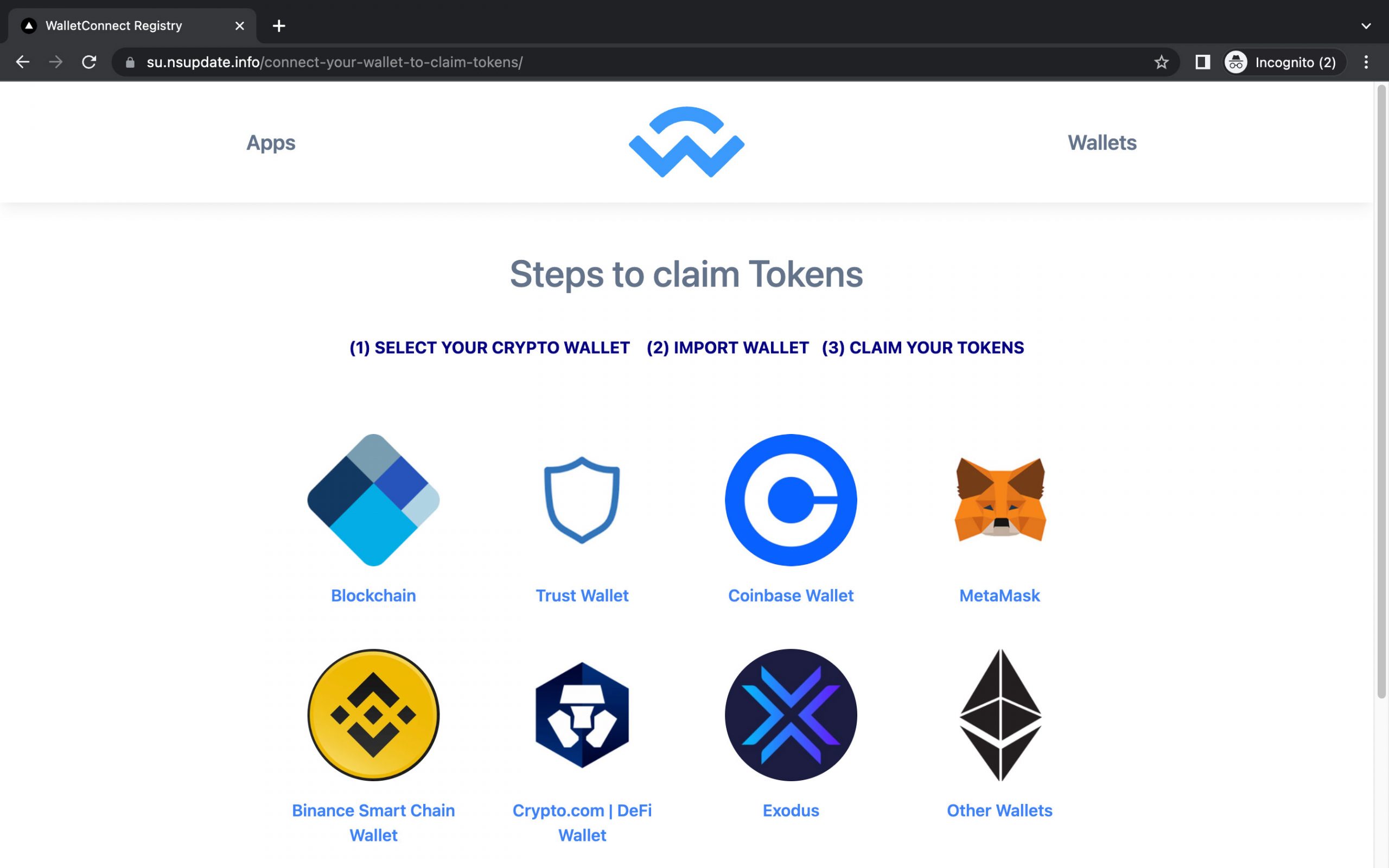Select the Binance Smart Chain Wallet icon
The width and height of the screenshot is (1389, 868).
373,714
